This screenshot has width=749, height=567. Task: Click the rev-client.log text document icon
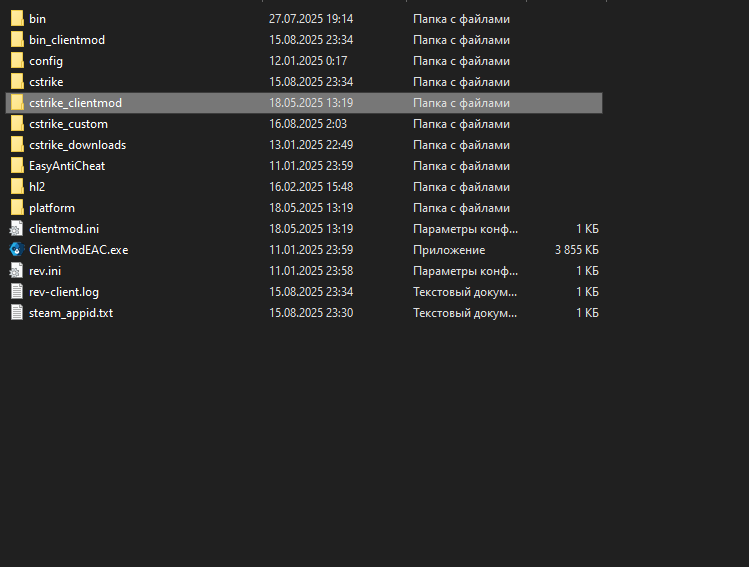pos(17,292)
